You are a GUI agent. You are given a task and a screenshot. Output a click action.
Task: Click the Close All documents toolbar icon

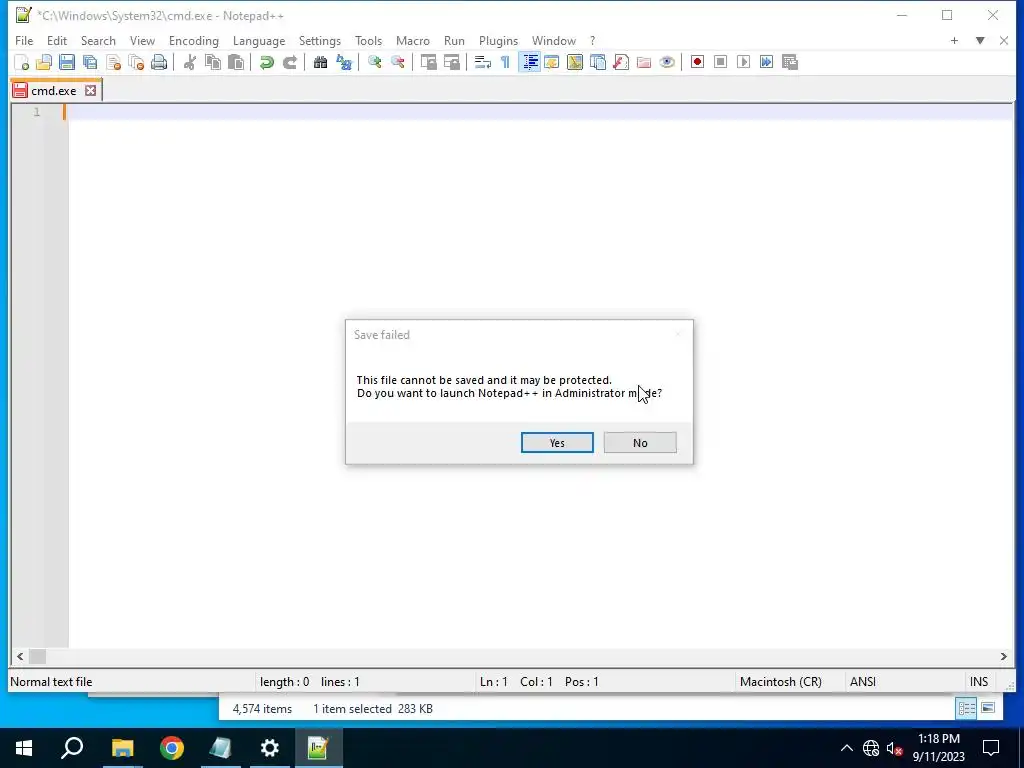pos(136,62)
